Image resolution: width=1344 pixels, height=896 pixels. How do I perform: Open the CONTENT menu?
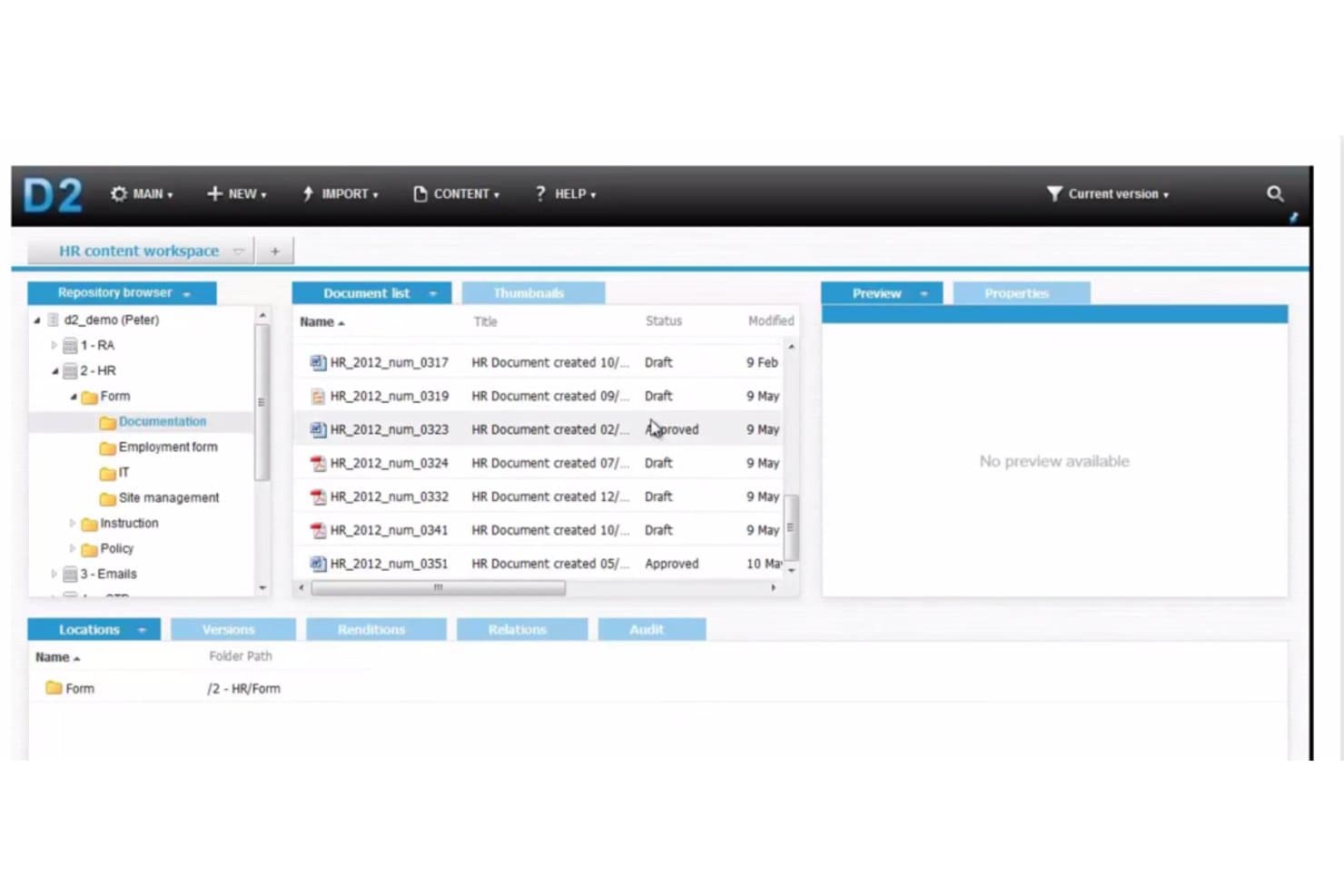456,194
